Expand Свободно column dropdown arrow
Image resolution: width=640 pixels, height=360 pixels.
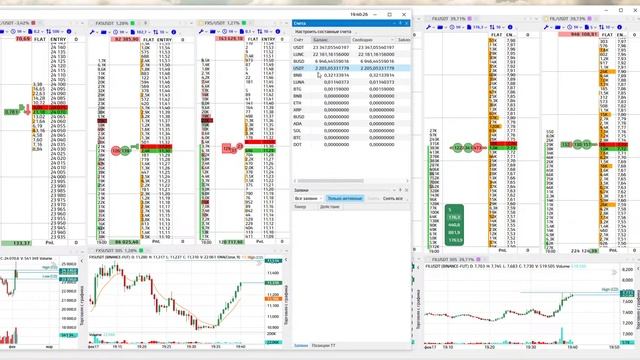(392, 40)
